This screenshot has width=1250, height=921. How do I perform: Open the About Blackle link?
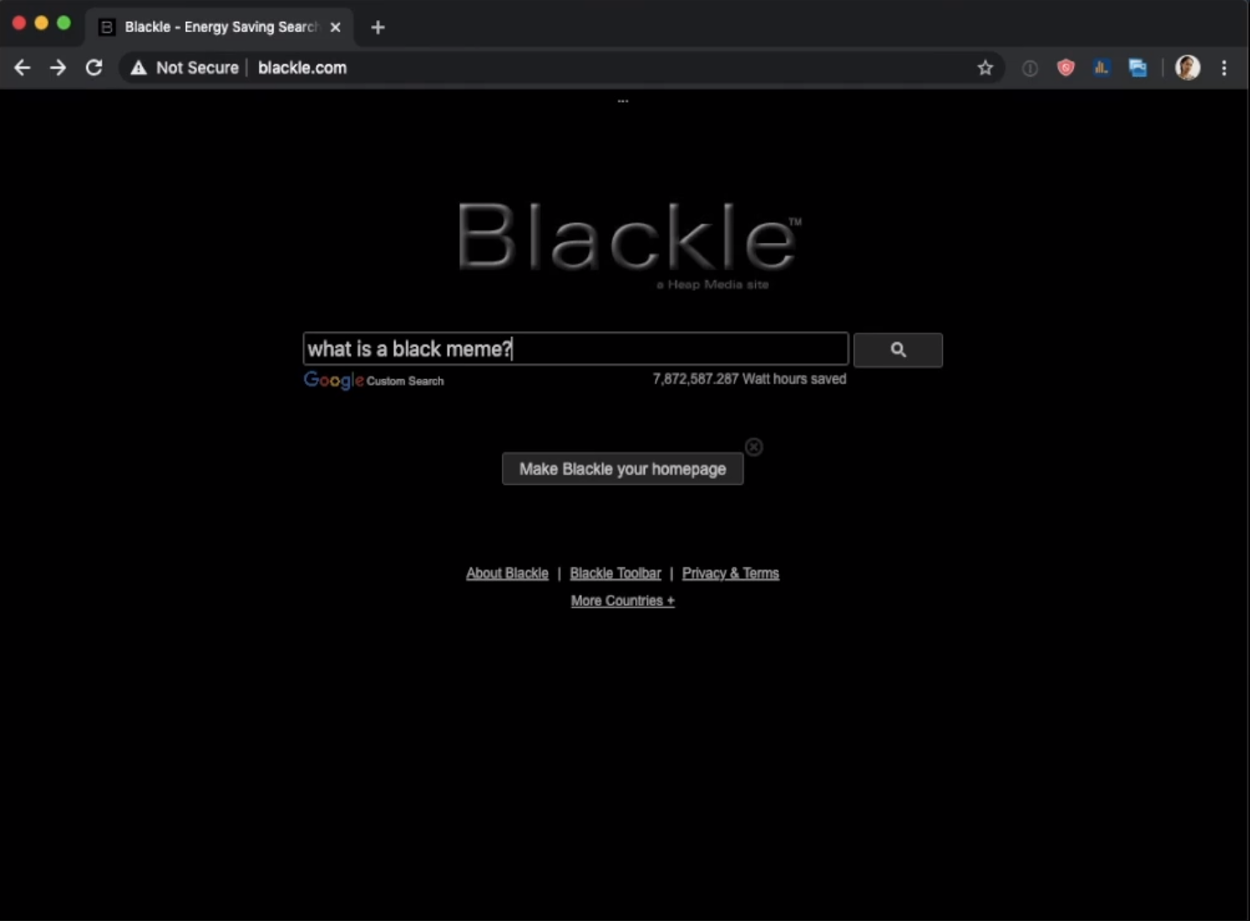(x=507, y=572)
